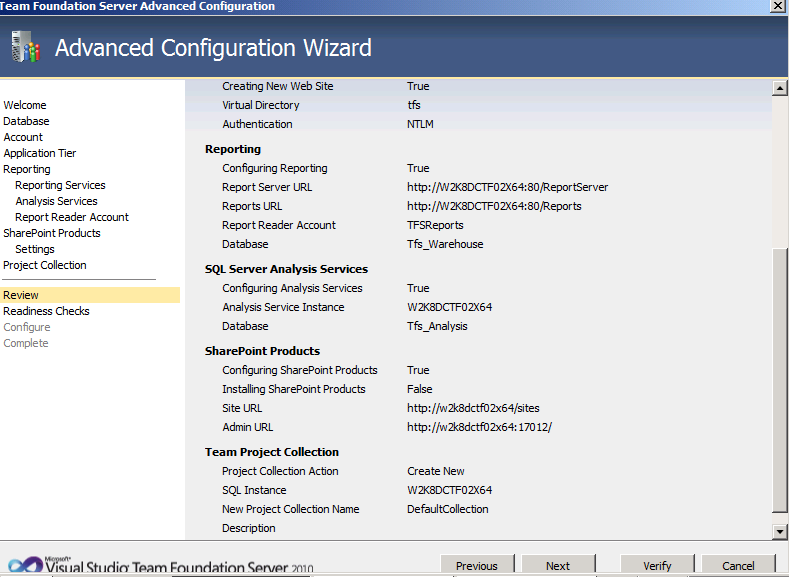The height and width of the screenshot is (577, 789).
Task: Open the Reporting Services sub-step
Action: (x=60, y=185)
